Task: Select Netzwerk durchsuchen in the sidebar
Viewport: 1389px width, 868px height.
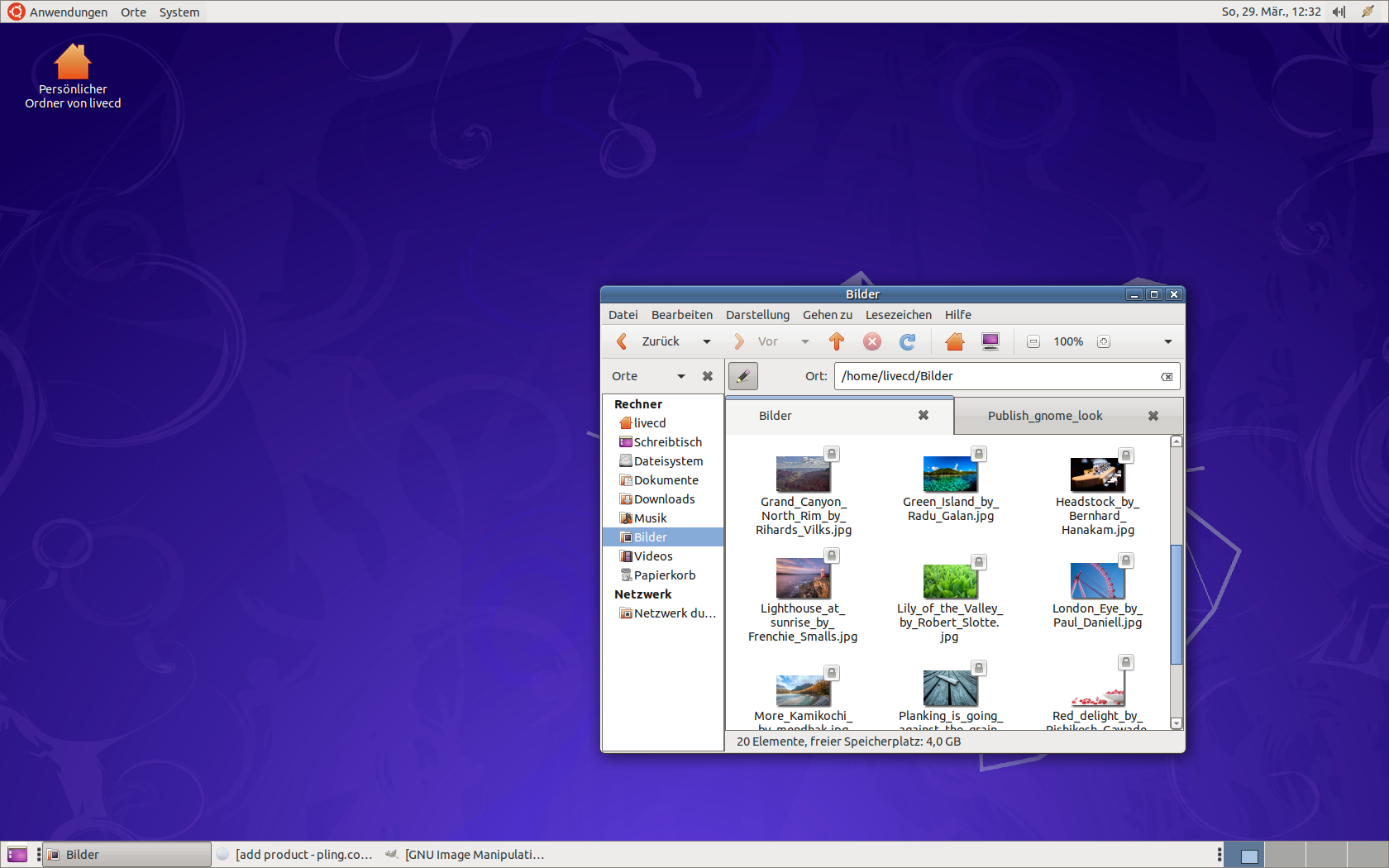Action: [x=663, y=613]
